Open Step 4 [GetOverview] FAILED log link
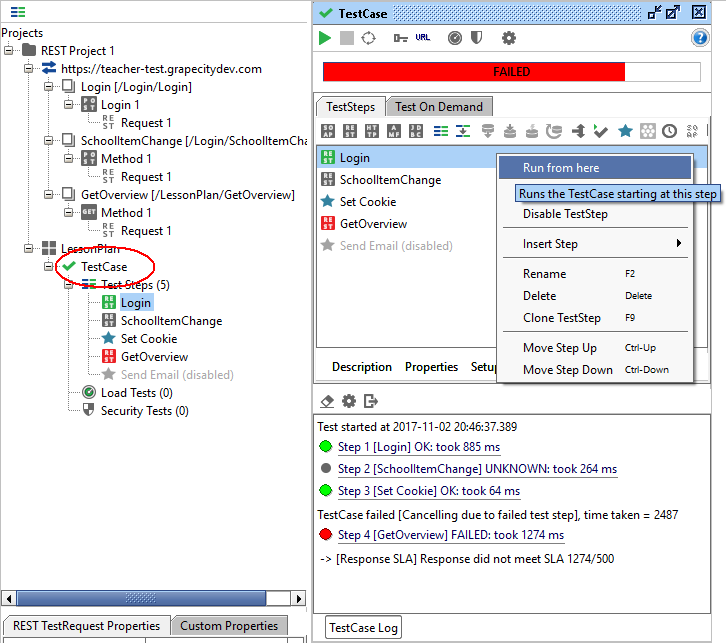This screenshot has width=726, height=643. [x=451, y=535]
